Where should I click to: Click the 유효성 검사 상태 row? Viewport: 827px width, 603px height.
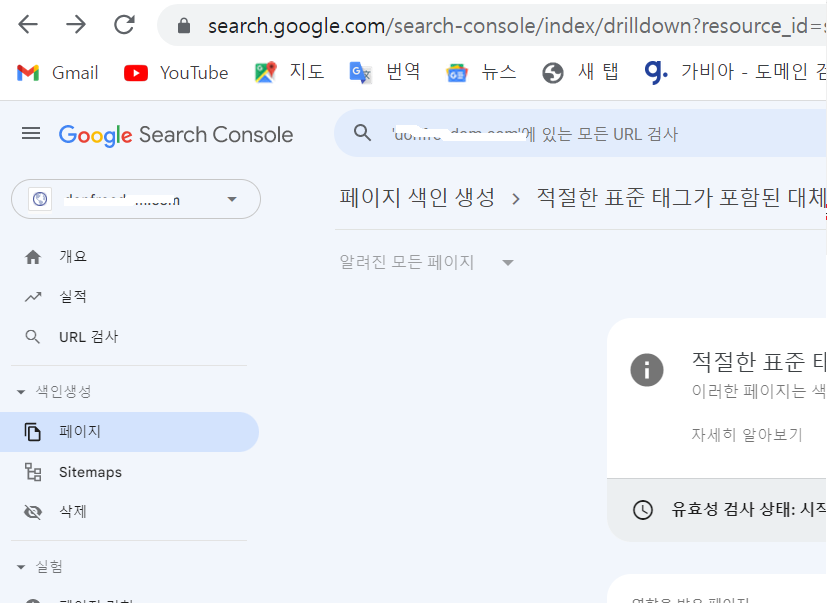(717, 510)
